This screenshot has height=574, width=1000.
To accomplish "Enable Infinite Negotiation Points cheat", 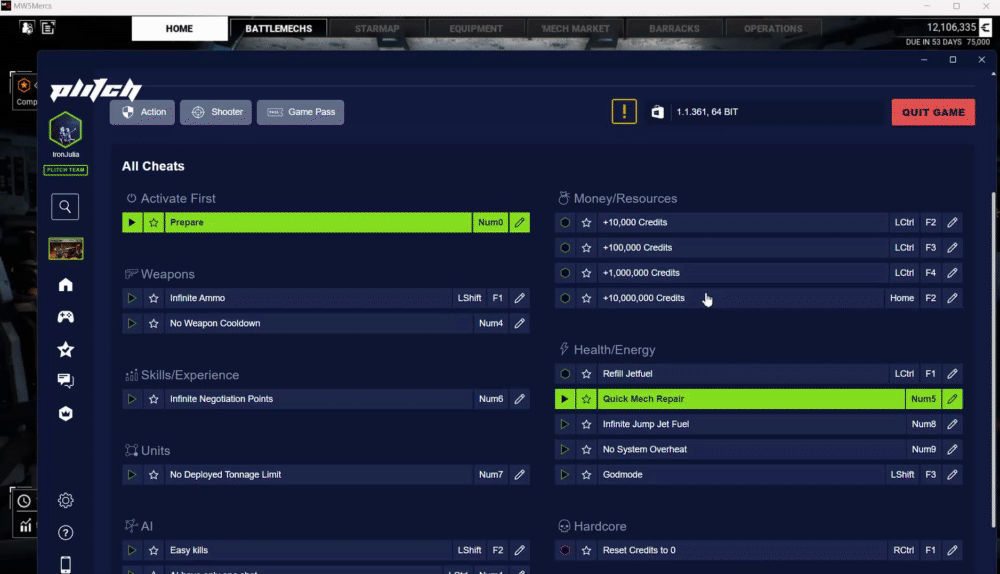I will click(132, 399).
